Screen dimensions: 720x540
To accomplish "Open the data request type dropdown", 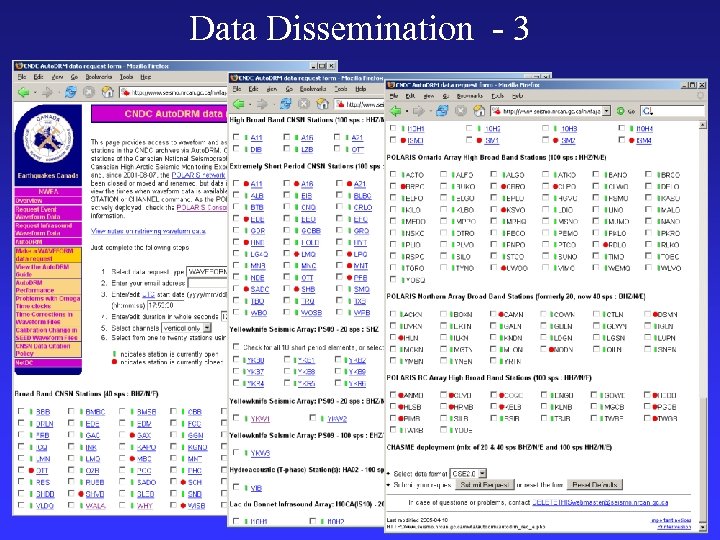I will tap(206, 271).
